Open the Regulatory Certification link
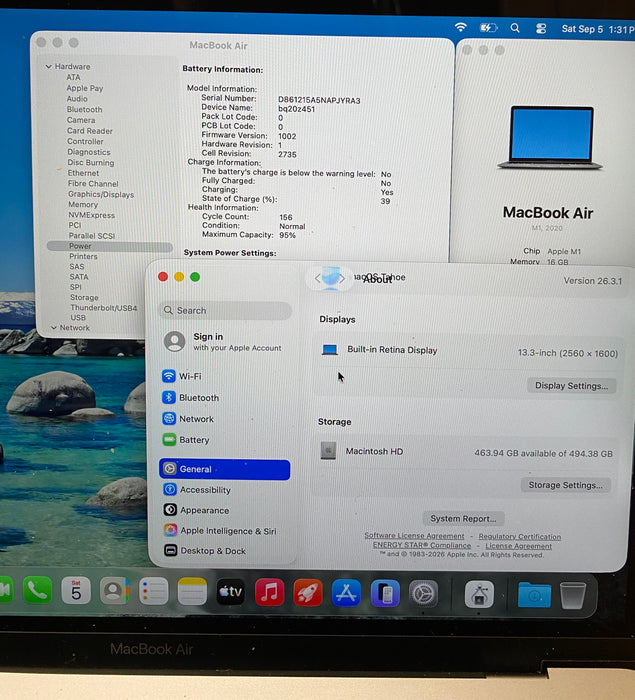 (x=520, y=537)
